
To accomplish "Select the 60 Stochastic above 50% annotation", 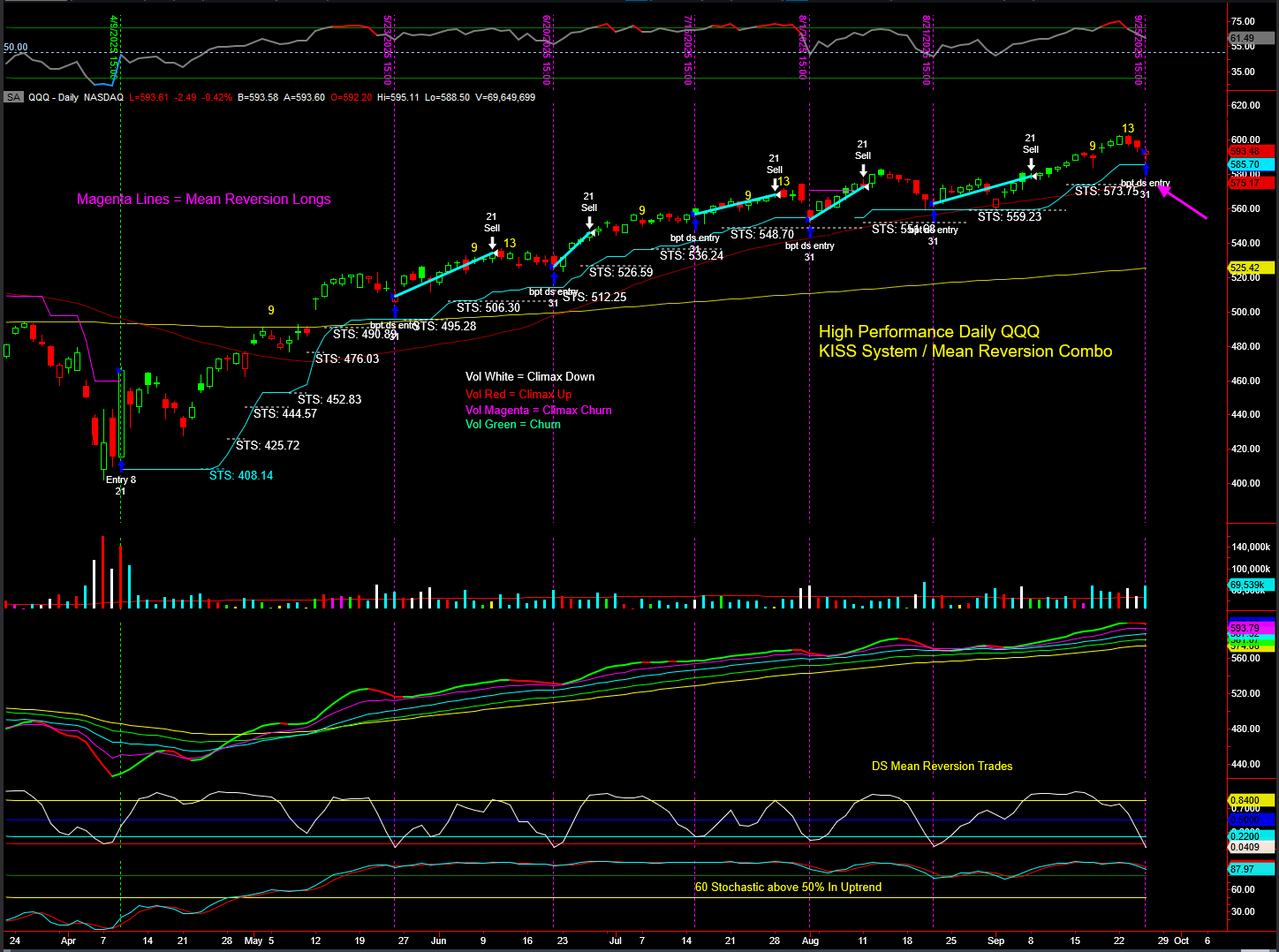I will click(x=788, y=887).
